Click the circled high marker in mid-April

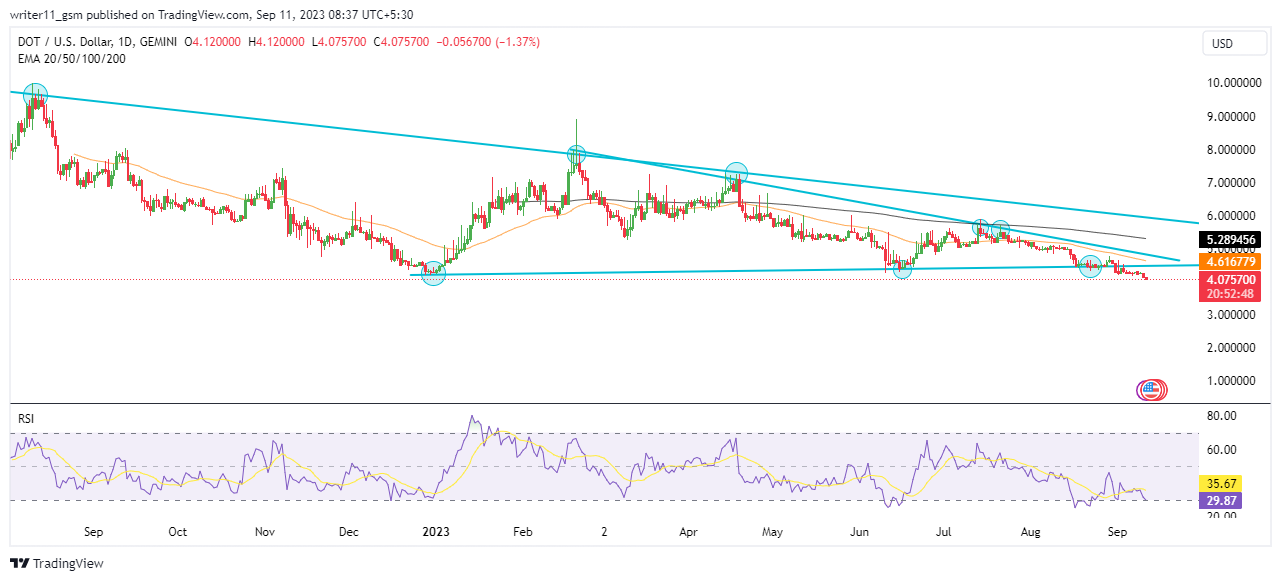[736, 174]
